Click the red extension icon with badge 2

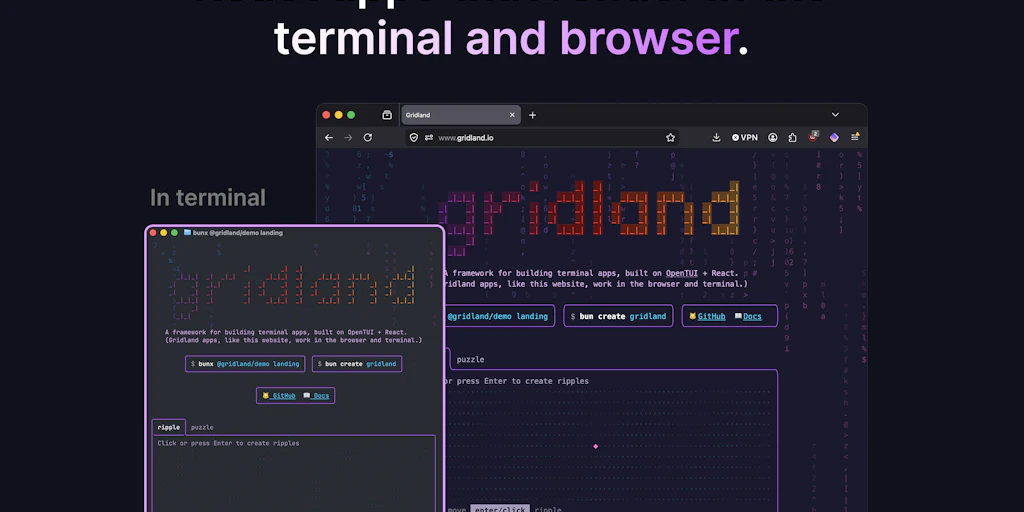813,137
